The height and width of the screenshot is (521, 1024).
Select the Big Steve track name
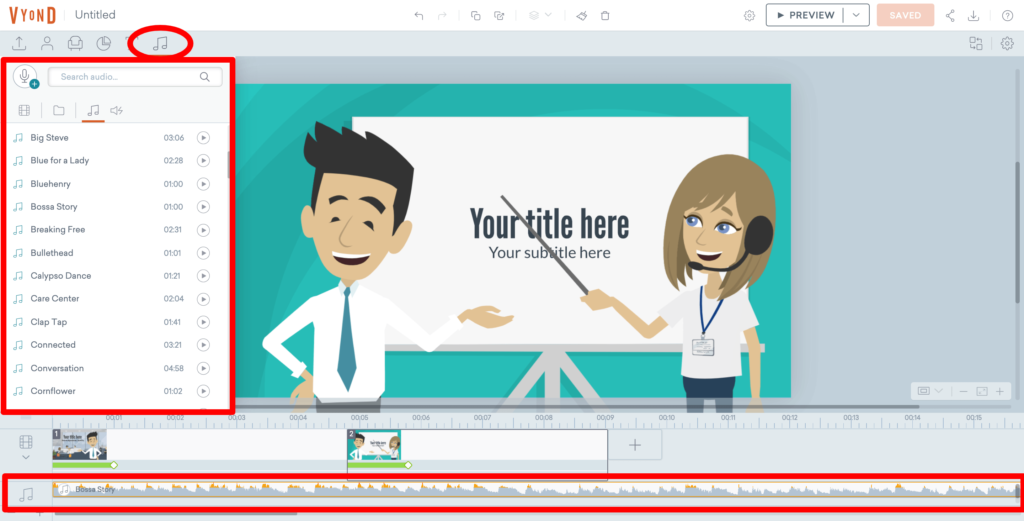point(49,138)
